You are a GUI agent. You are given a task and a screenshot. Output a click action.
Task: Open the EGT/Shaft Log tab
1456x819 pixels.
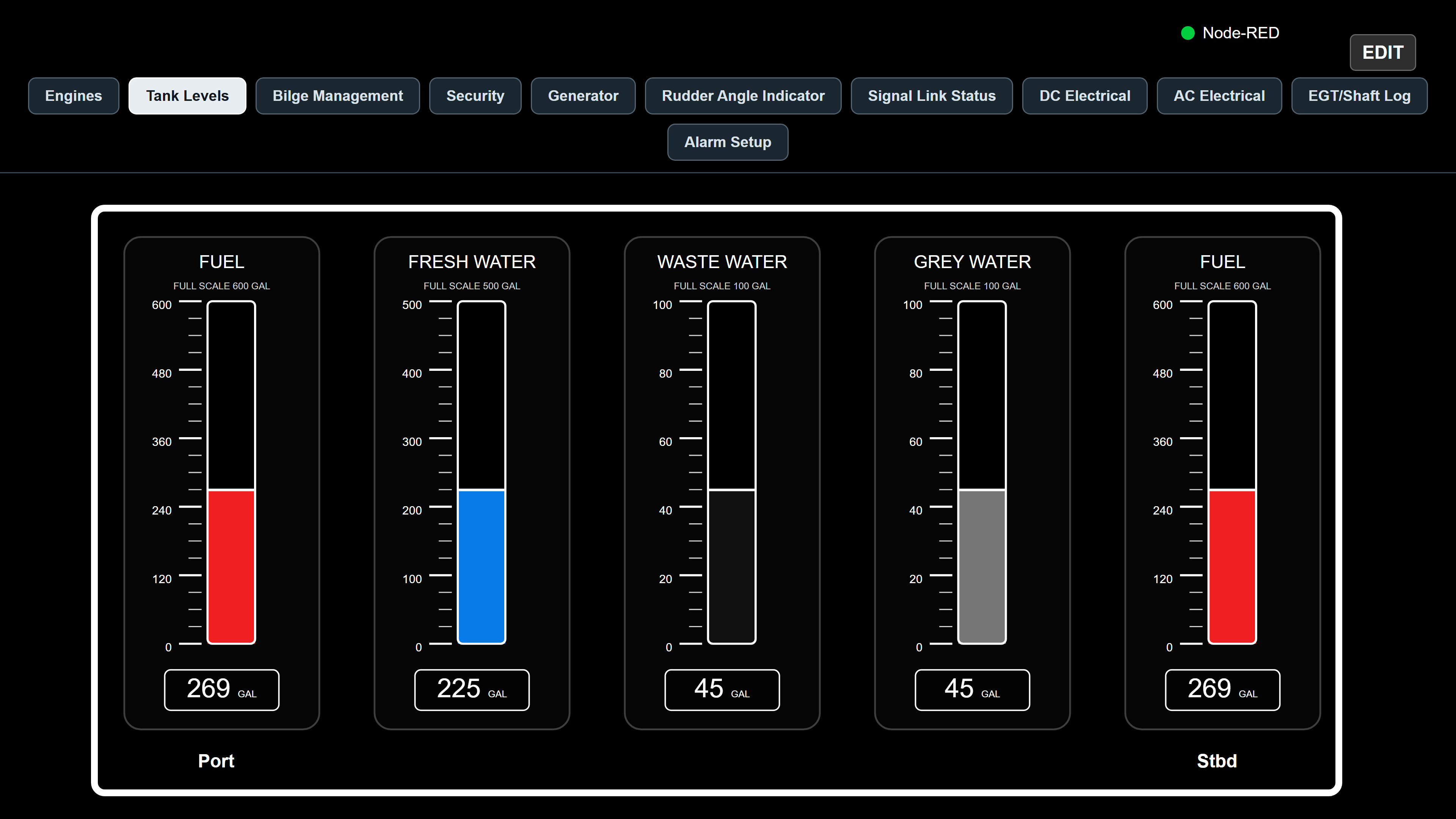point(1359,96)
